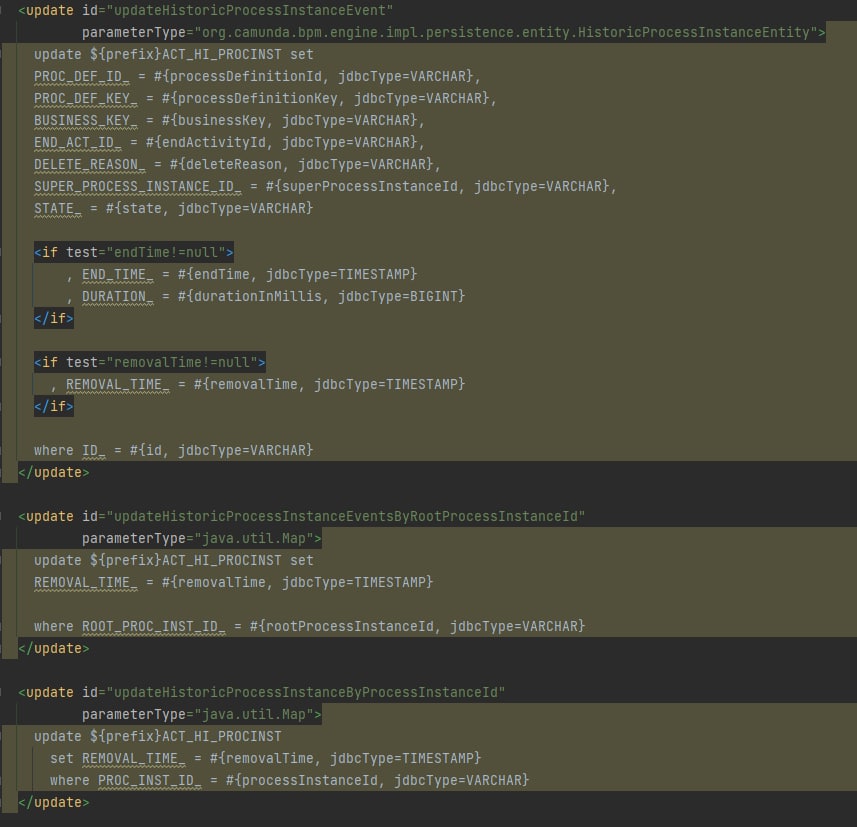Click the #{businessKey, jdbcType=VARCHAR} parameter
Viewport: 857px width, 827px height.
(x=289, y=120)
